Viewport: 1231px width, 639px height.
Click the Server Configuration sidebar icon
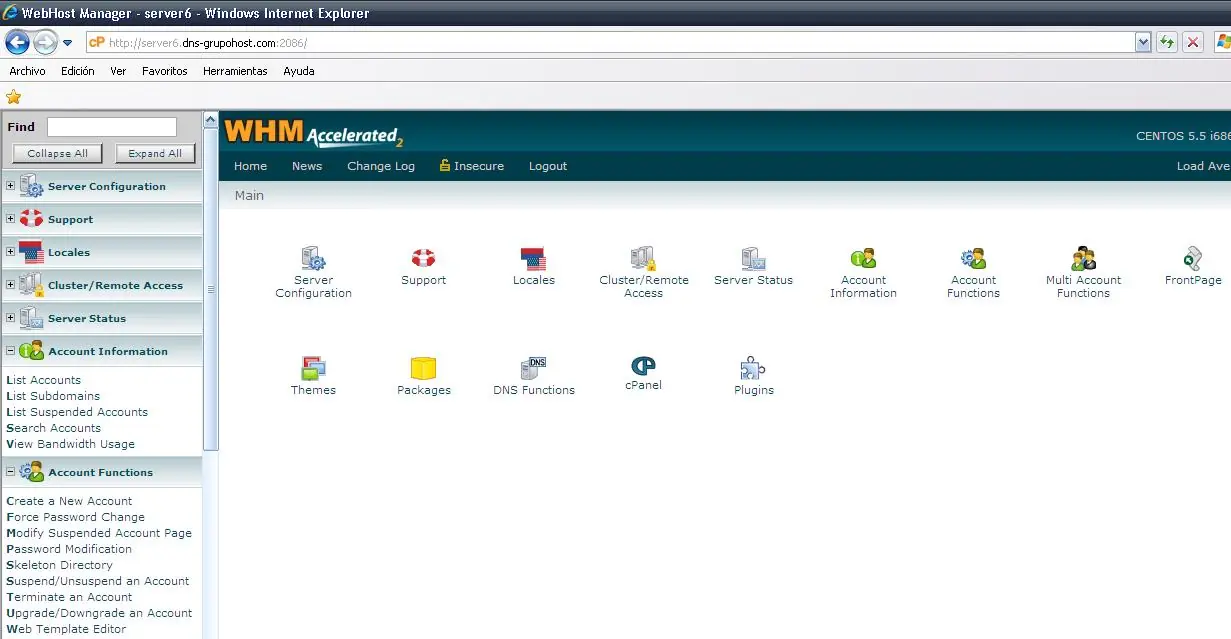tap(31, 186)
